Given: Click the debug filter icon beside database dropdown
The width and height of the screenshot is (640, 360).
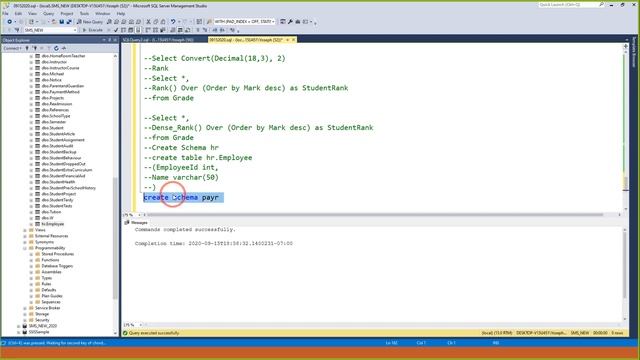Looking at the screenshot, I should (17, 30).
